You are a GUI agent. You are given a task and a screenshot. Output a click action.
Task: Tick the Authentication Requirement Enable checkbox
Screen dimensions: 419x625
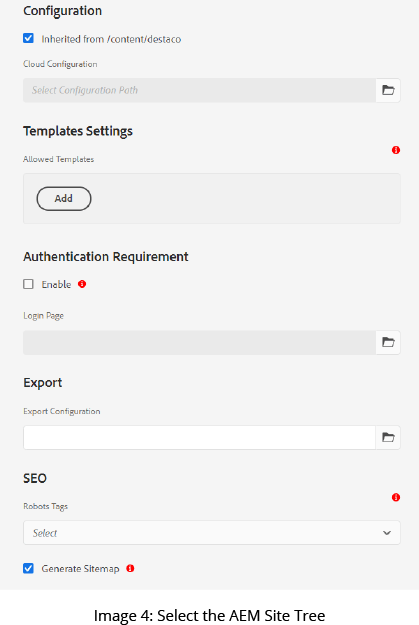pyautogui.click(x=28, y=284)
